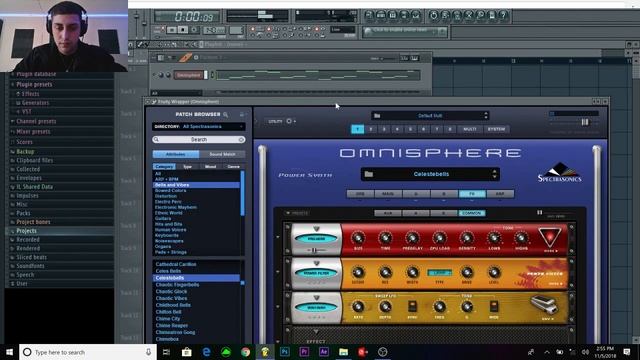640x360 pixels.
Task: Select the Sound Match tab
Action: pos(222,154)
